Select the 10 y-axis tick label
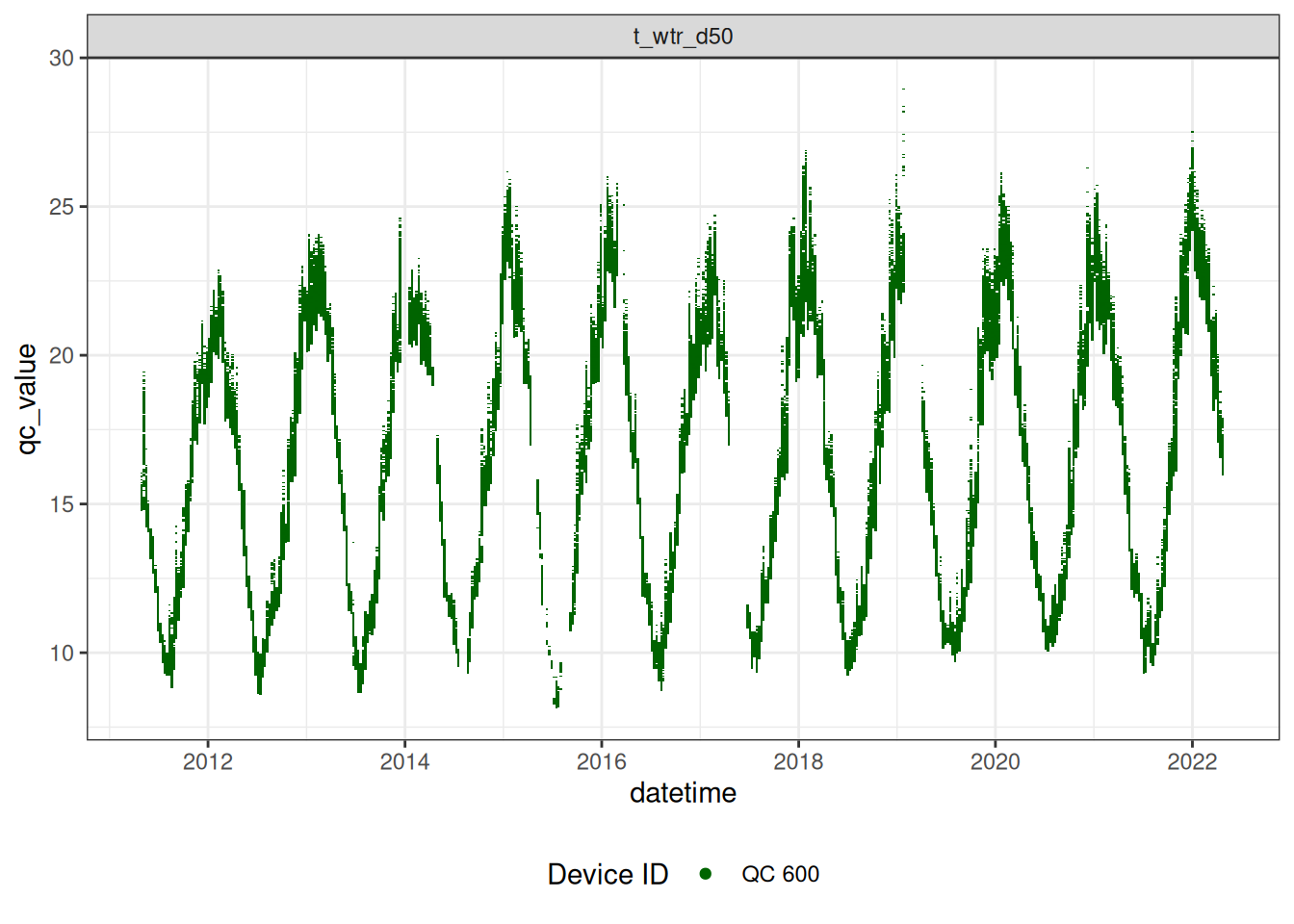This screenshot has height=924, width=1294. point(62,654)
